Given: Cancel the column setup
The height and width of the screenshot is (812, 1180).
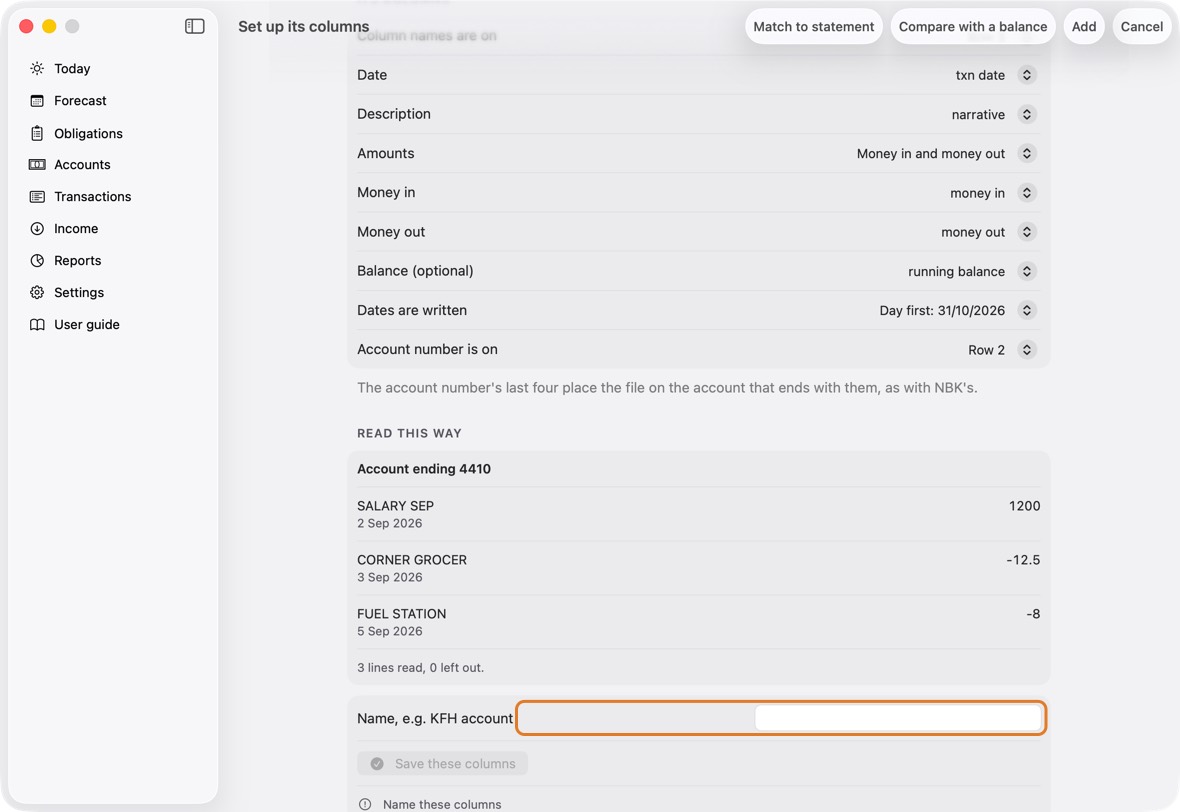Looking at the screenshot, I should (1142, 26).
